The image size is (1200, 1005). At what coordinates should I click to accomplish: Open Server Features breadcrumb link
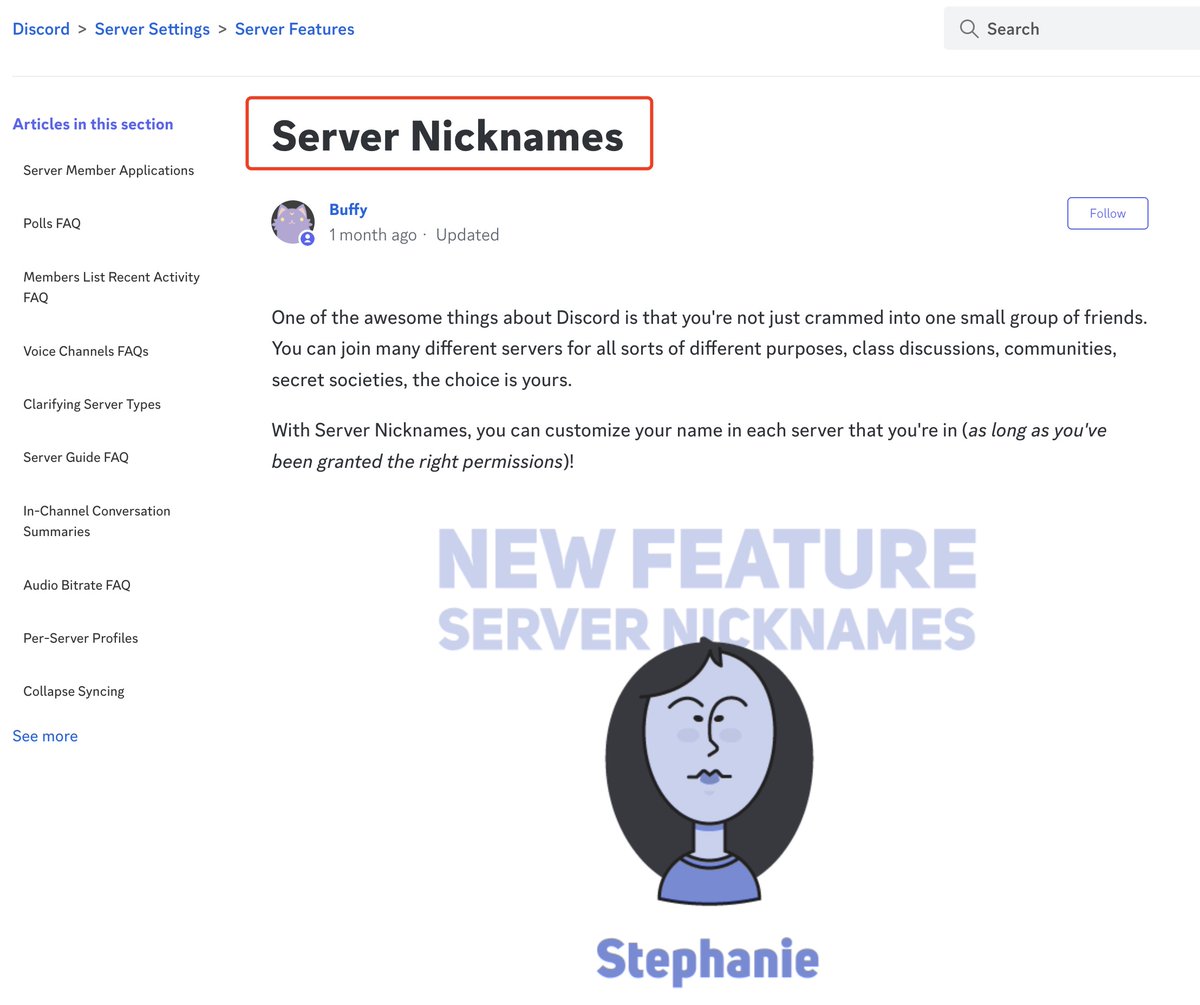(295, 29)
